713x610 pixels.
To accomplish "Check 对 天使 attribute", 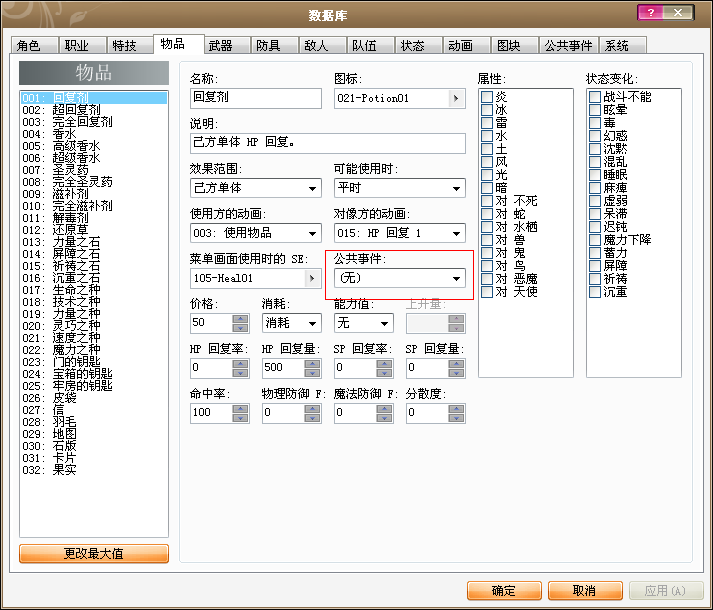I will 487,292.
